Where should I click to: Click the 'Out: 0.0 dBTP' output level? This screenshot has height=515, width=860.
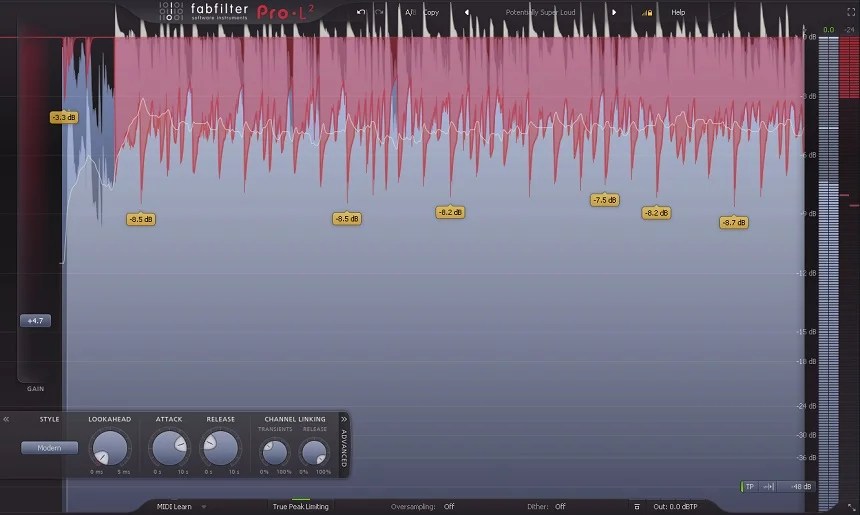[x=675, y=507]
